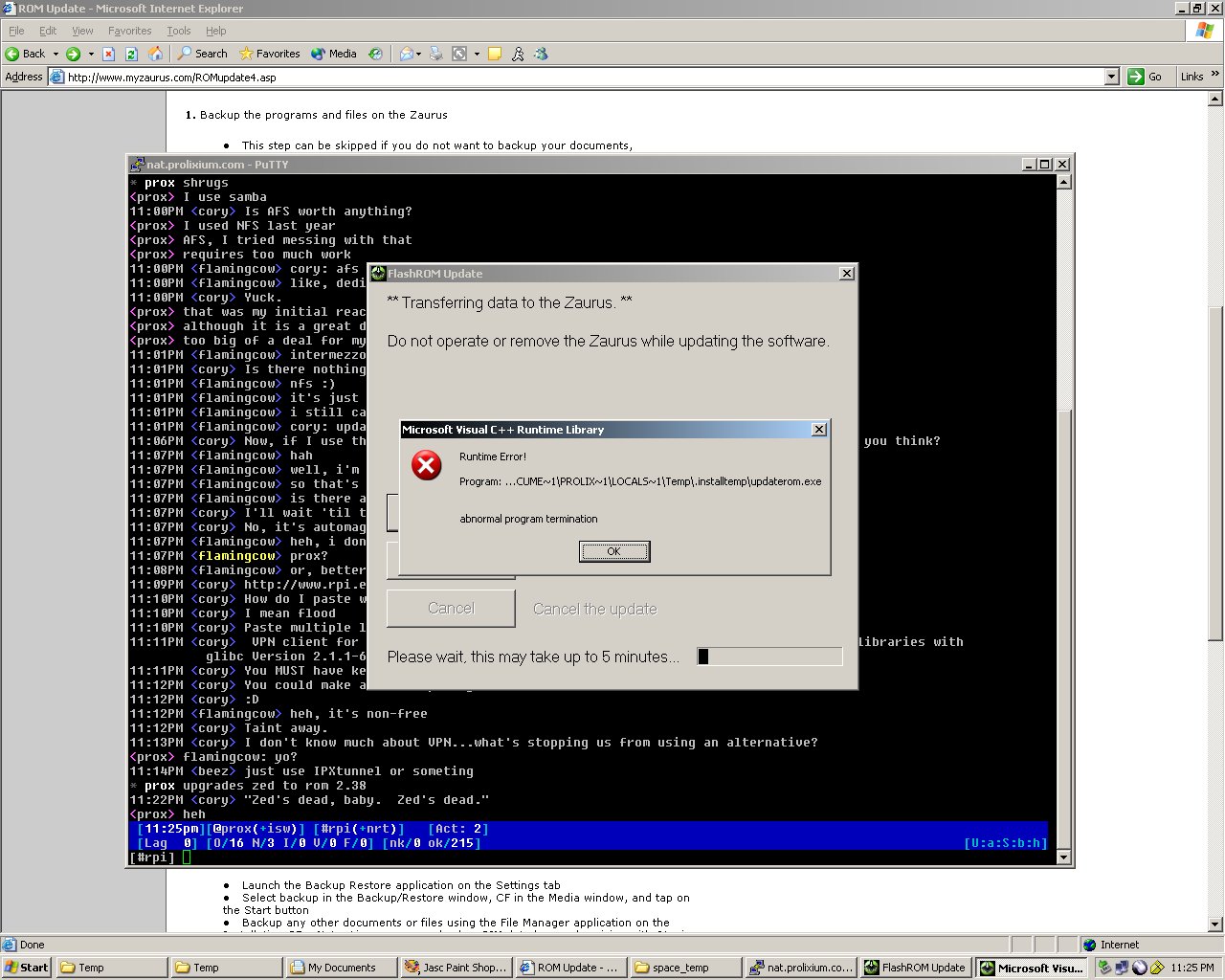Screen dimensions: 1225x980
Task: Switch to My Documents in the taskbar
Action: [341, 968]
